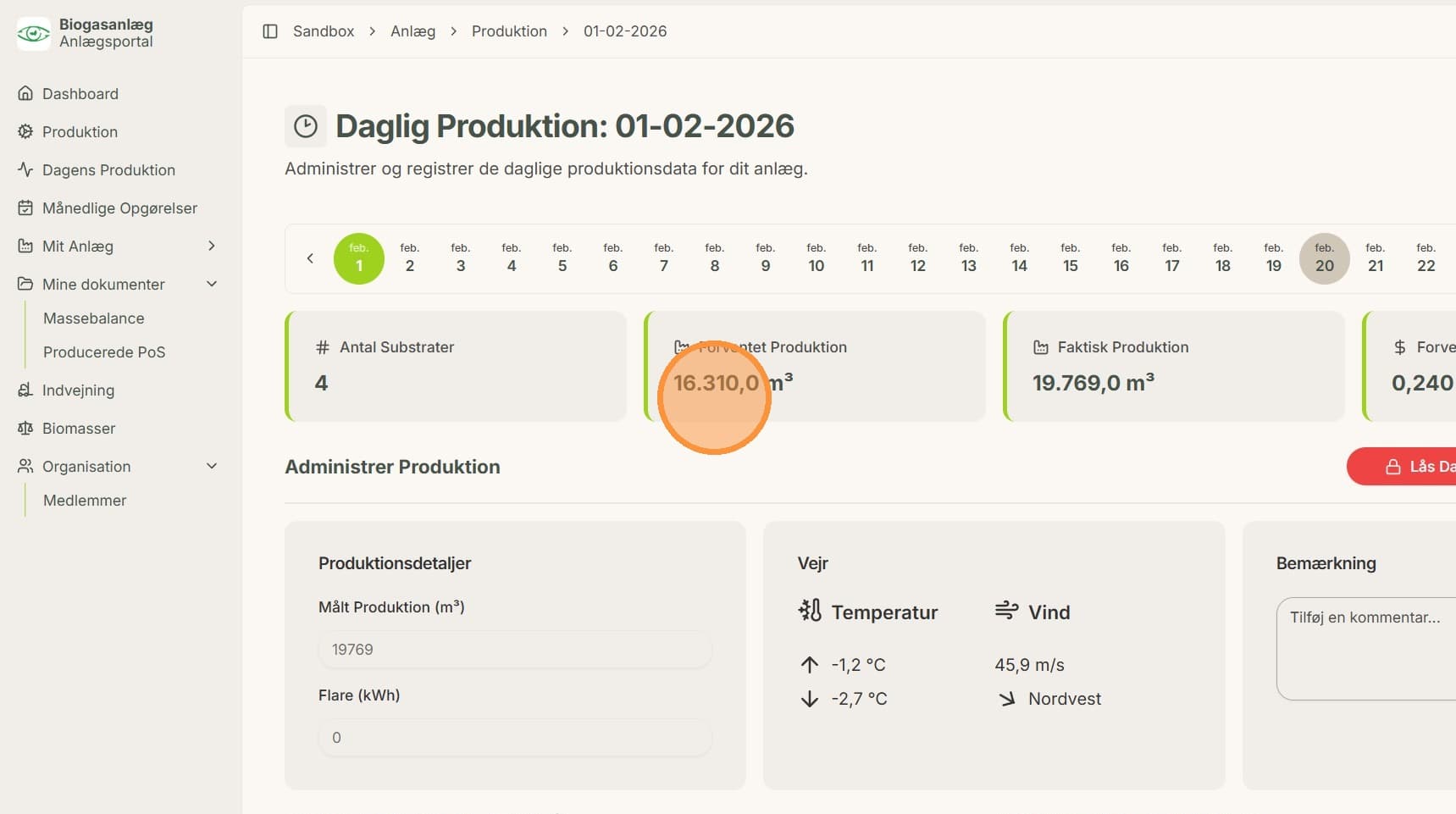
Task: Focus the Målt Produktion input field
Action: (x=515, y=650)
